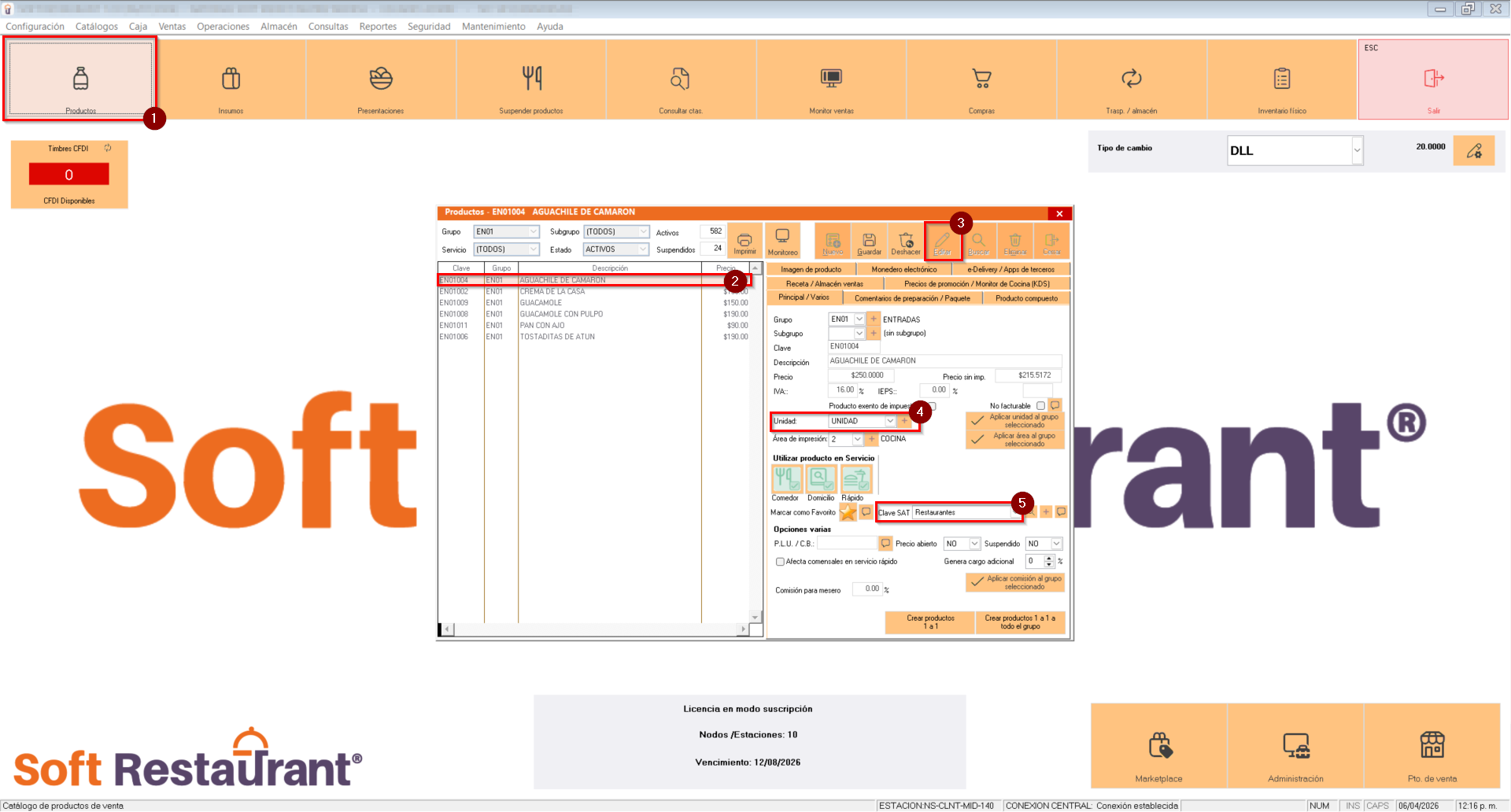Click Aplicar comisión al grupo seleccionado
Image resolution: width=1511 pixels, height=812 pixels.
[1015, 582]
